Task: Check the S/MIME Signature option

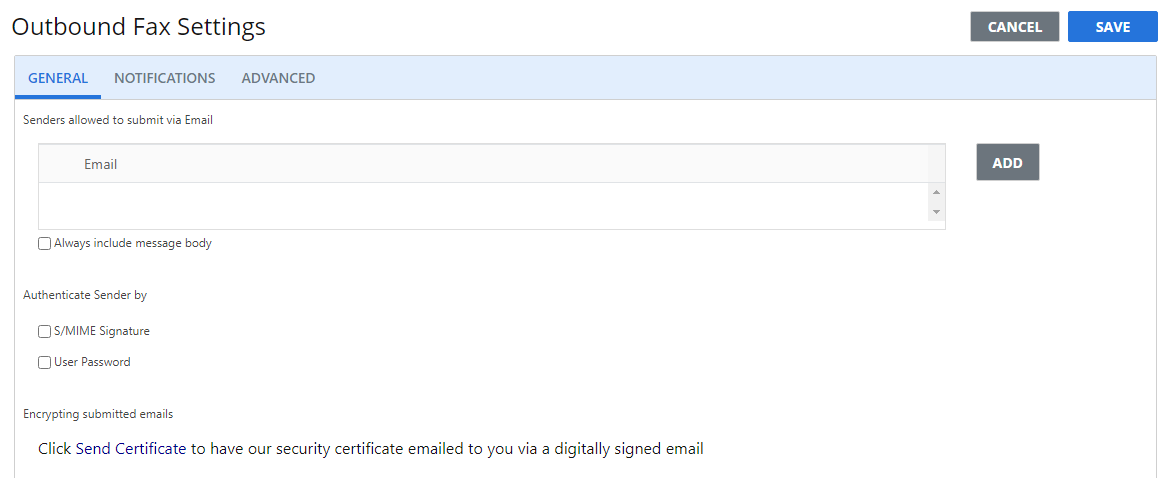Action: click(45, 331)
